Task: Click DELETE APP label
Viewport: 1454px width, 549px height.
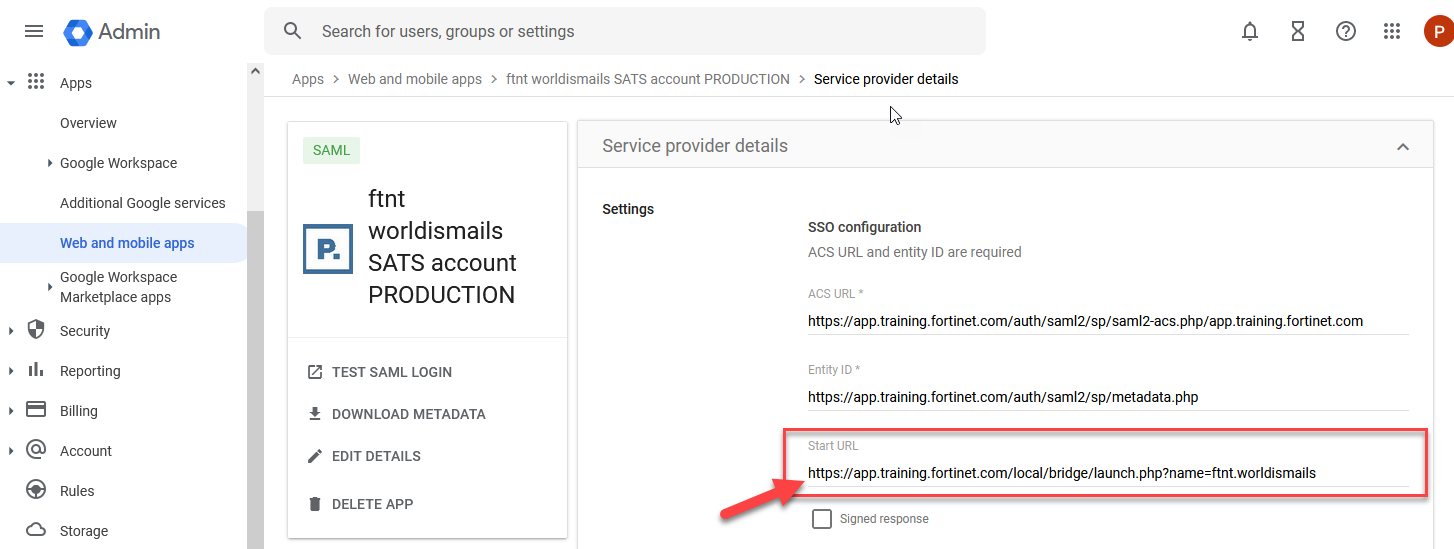Action: [372, 504]
